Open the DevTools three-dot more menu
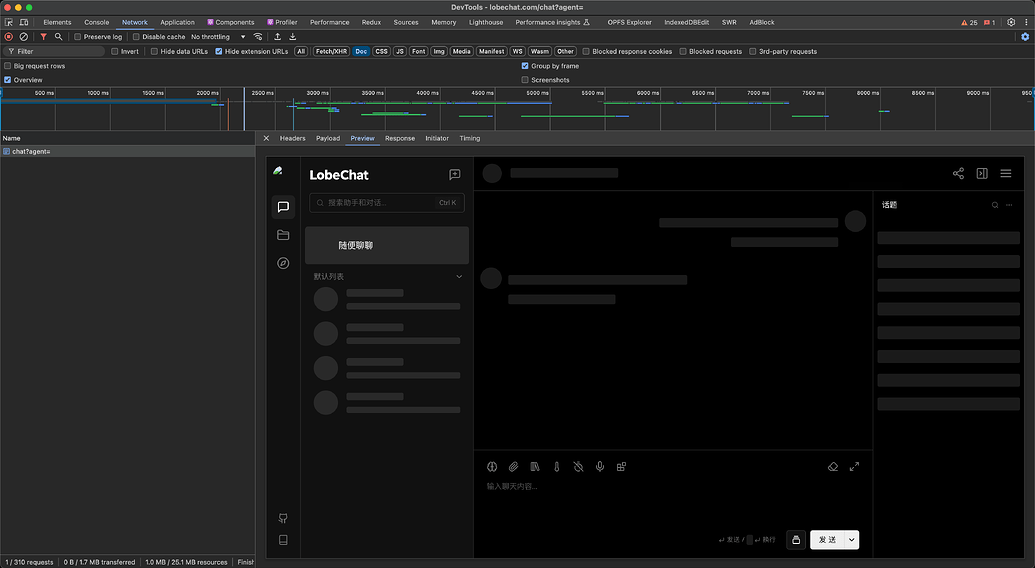 pyautogui.click(x=1026, y=22)
